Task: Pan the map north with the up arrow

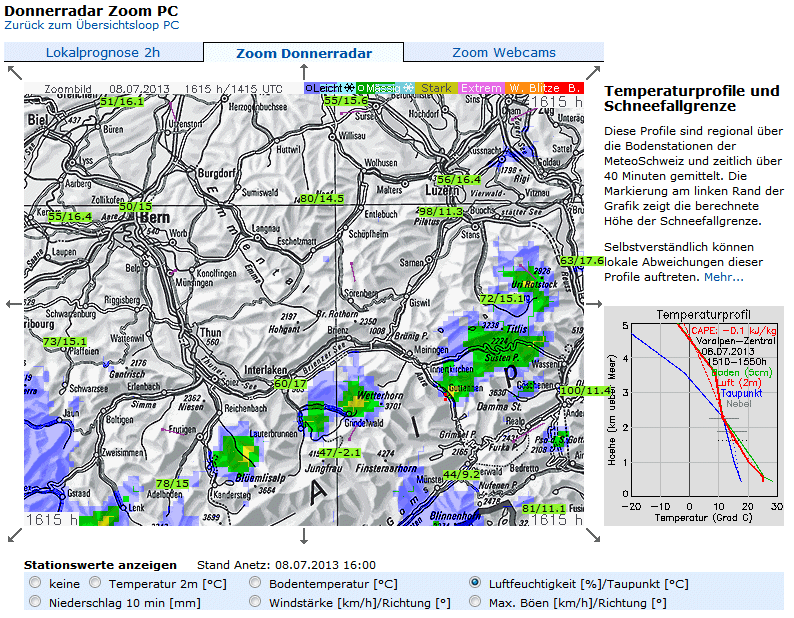Action: pos(304,71)
